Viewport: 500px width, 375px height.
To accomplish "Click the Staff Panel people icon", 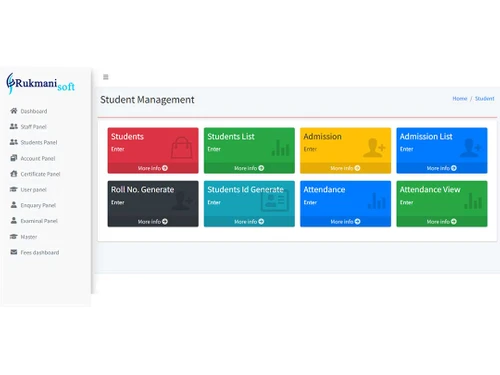I will pos(14,126).
